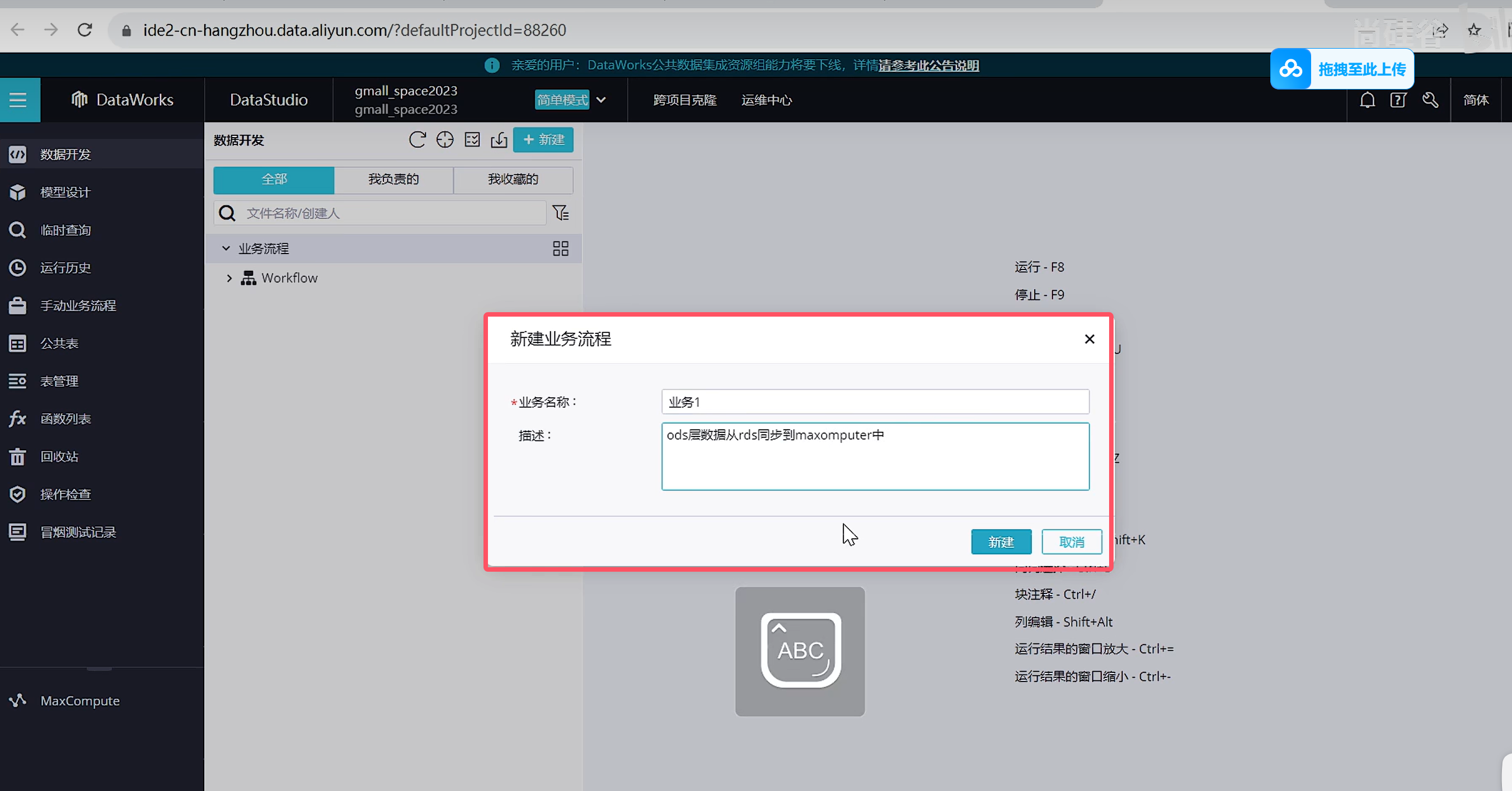
Task: Open the notification bell icon
Action: click(x=1367, y=100)
